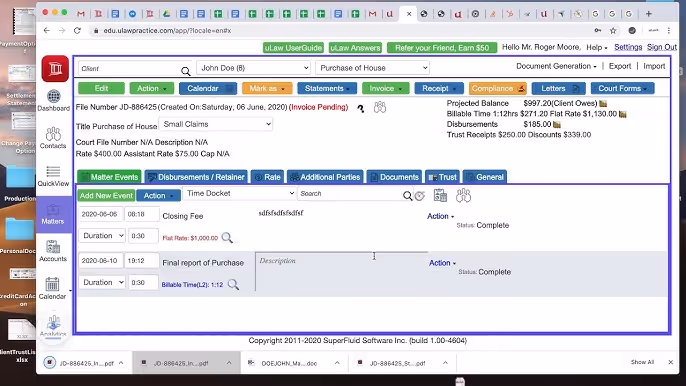Open the Settings link
Image resolution: width=686 pixels, height=386 pixels.
[x=628, y=47]
